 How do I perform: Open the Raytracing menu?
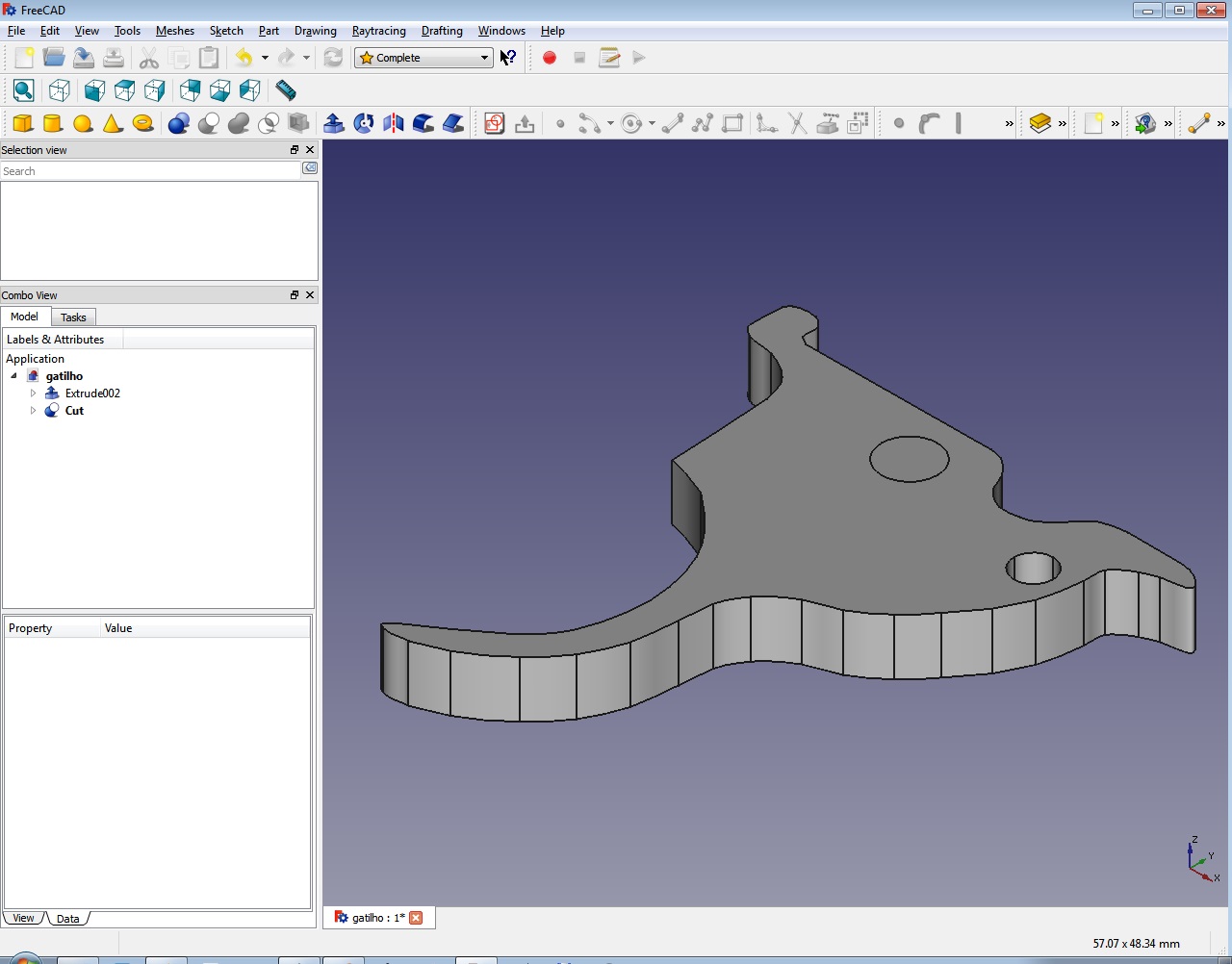click(379, 31)
